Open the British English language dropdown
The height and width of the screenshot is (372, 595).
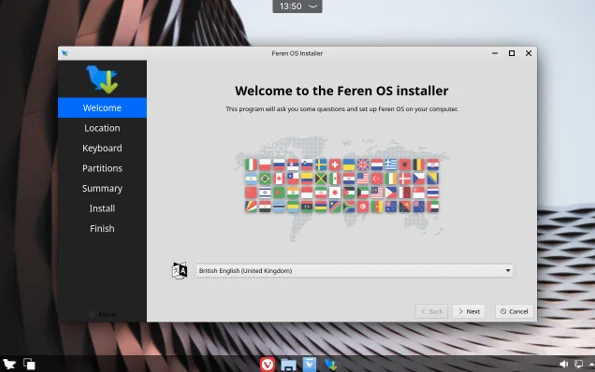354,271
